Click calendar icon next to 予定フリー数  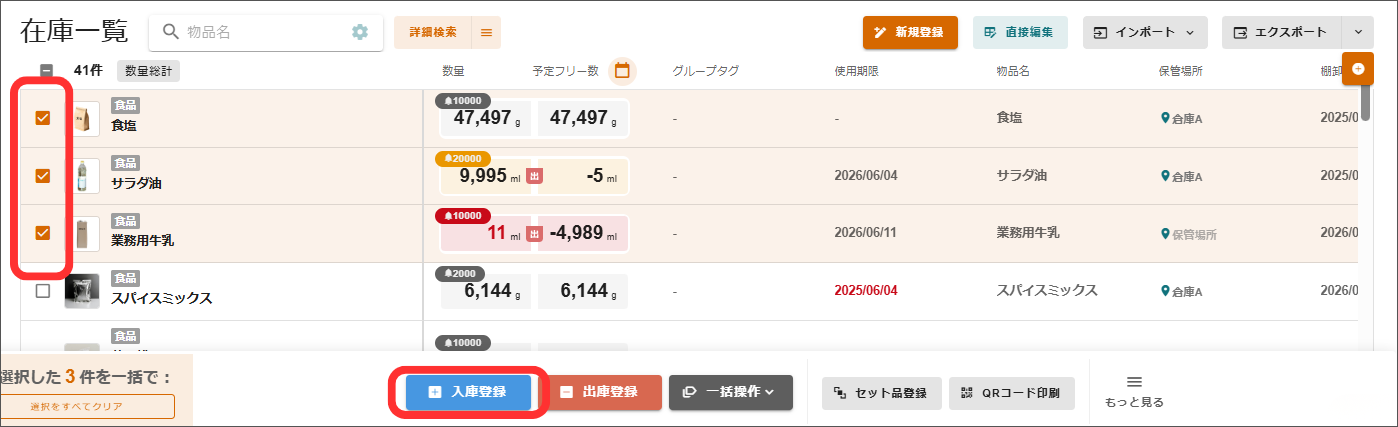tap(622, 71)
